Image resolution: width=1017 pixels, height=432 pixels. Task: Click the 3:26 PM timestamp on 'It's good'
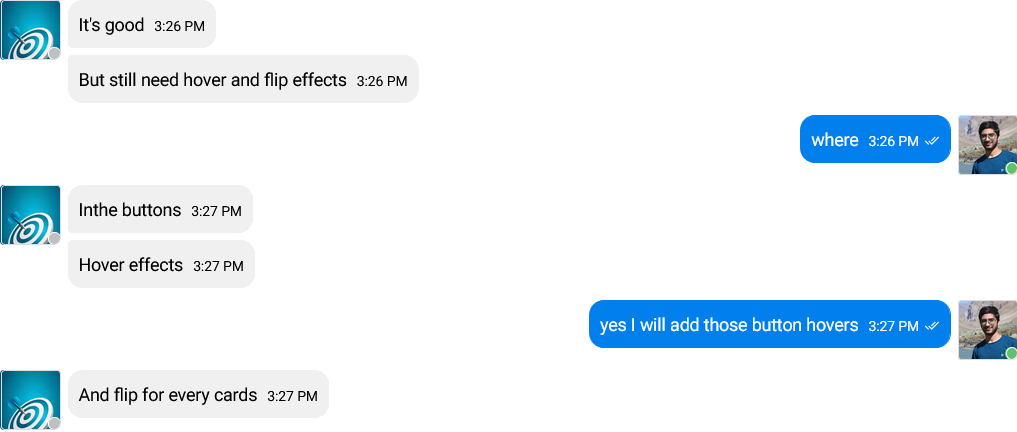pyautogui.click(x=180, y=27)
